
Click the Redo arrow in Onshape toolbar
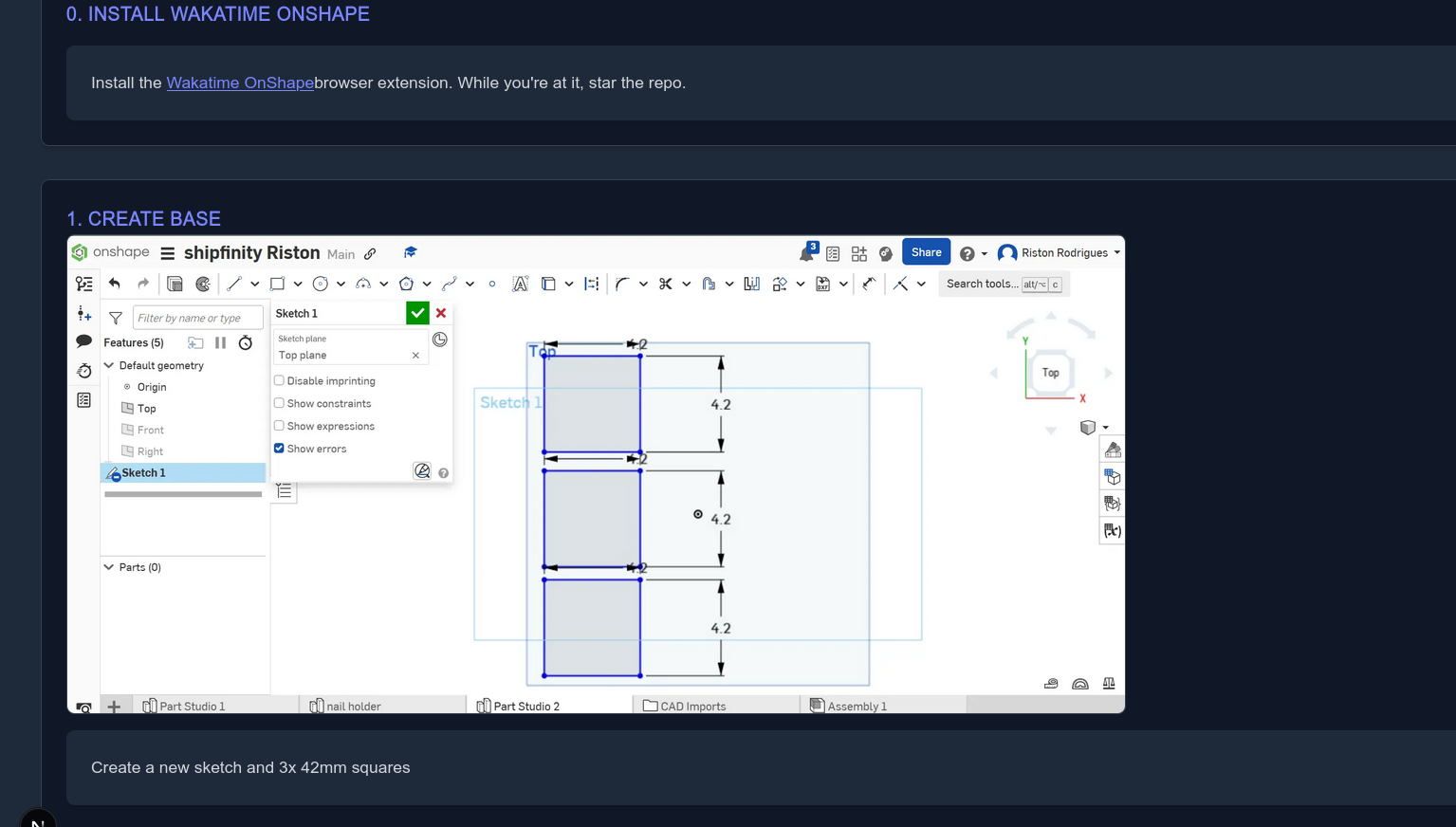pyautogui.click(x=143, y=284)
